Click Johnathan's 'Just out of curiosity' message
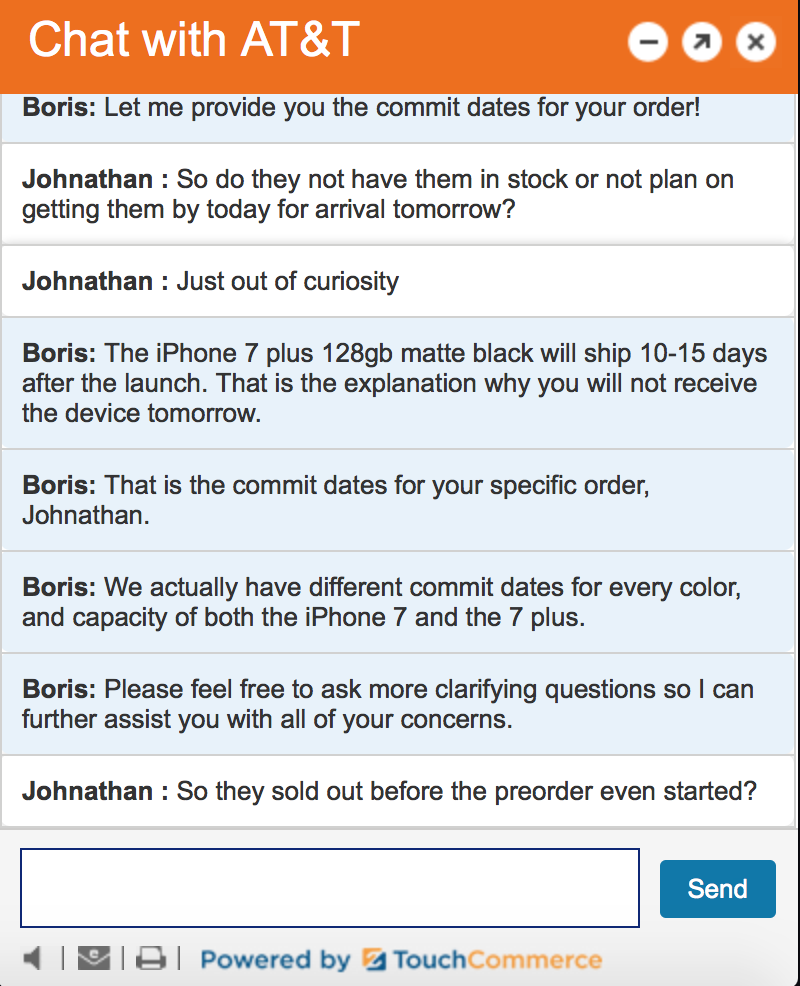The height and width of the screenshot is (986, 800). 397,281
